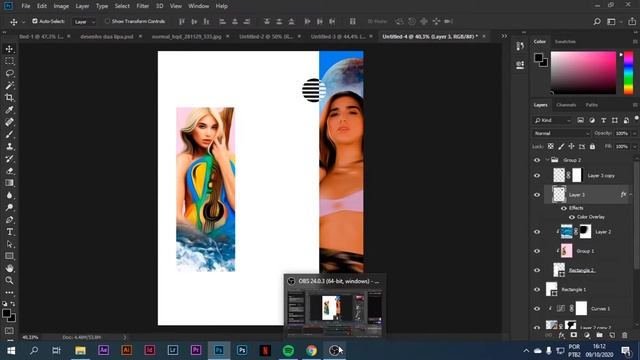Select the Move tool
Viewport: 640px width, 360px height.
pos(9,49)
